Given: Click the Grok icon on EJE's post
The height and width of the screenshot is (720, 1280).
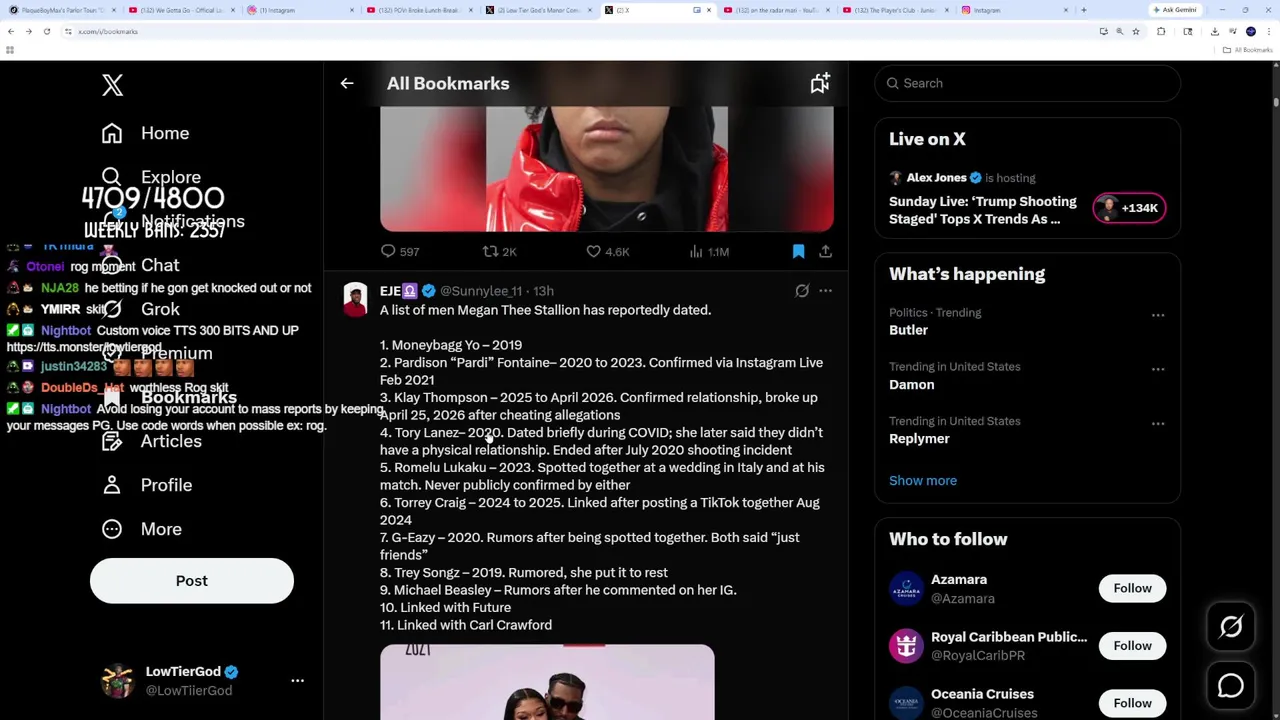Looking at the screenshot, I should (802, 291).
